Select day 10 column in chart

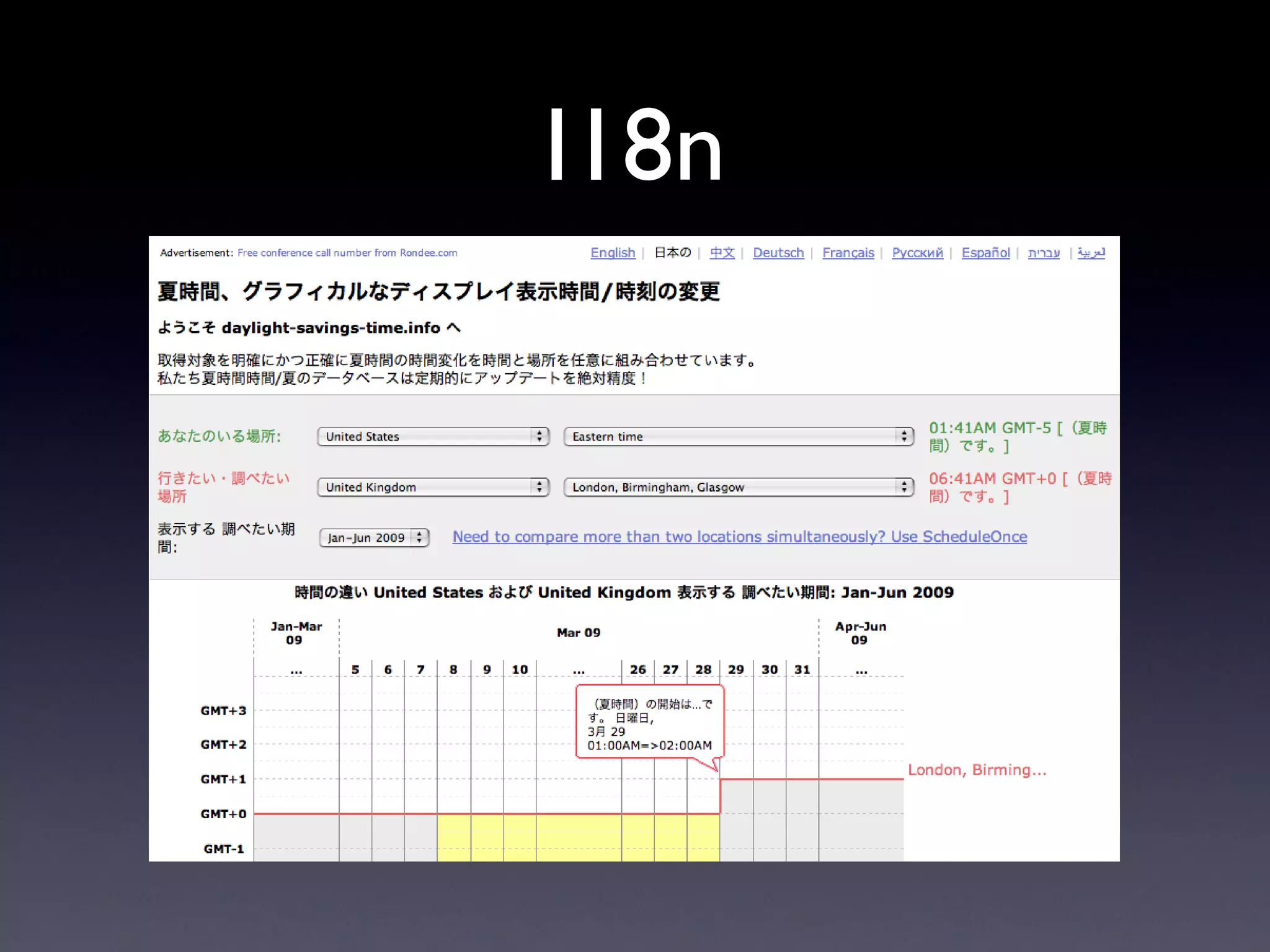click(520, 669)
